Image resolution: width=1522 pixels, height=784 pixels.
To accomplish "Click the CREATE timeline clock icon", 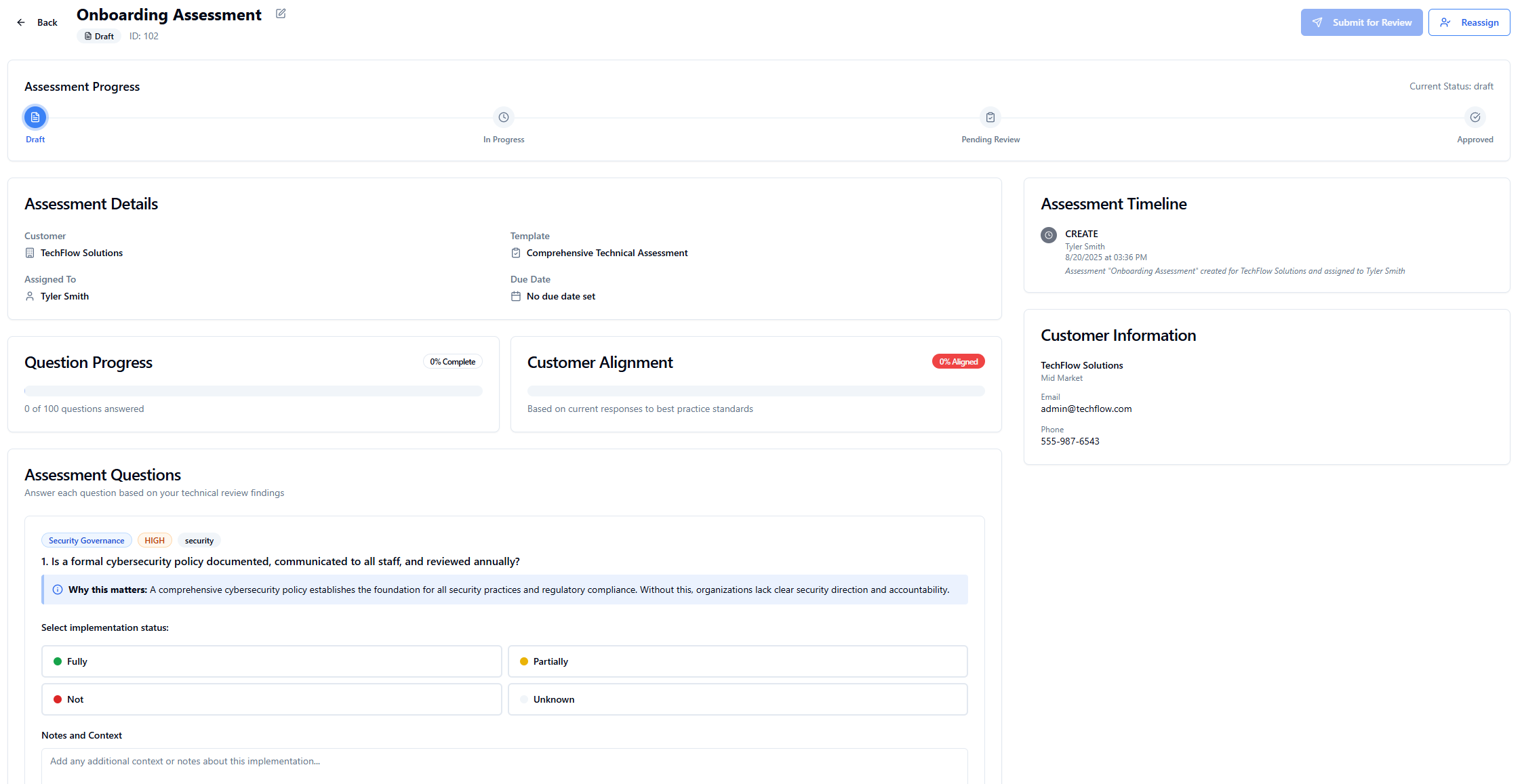I will (1048, 235).
